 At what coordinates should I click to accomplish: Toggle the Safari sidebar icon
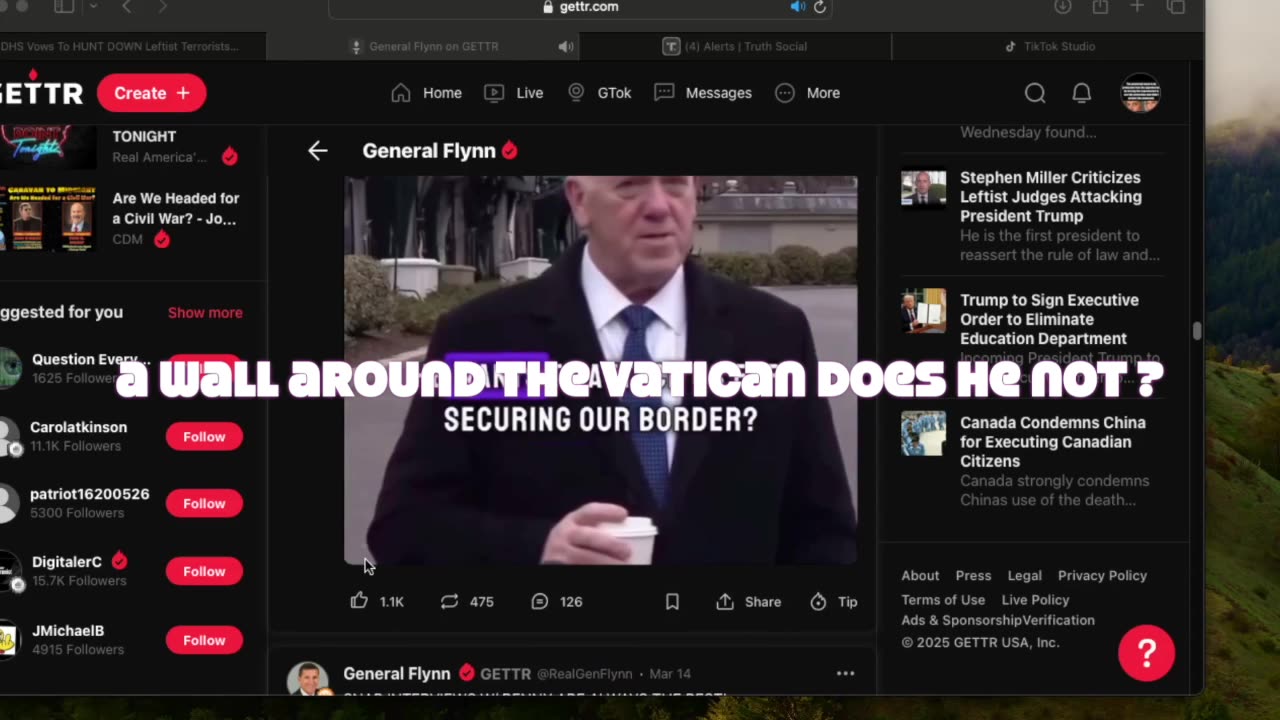click(64, 7)
